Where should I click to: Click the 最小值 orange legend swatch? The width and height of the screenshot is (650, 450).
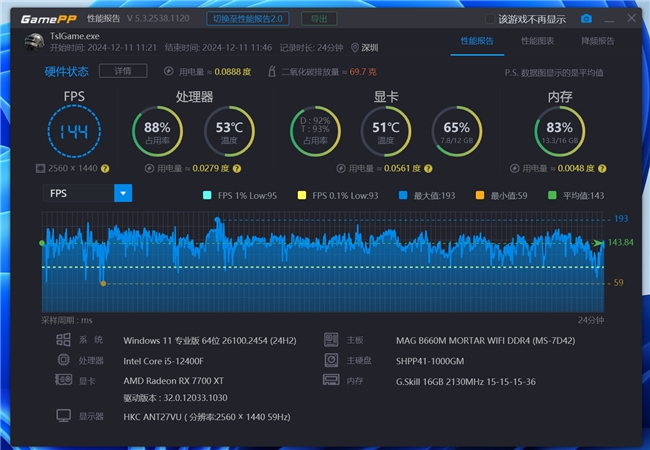point(480,195)
